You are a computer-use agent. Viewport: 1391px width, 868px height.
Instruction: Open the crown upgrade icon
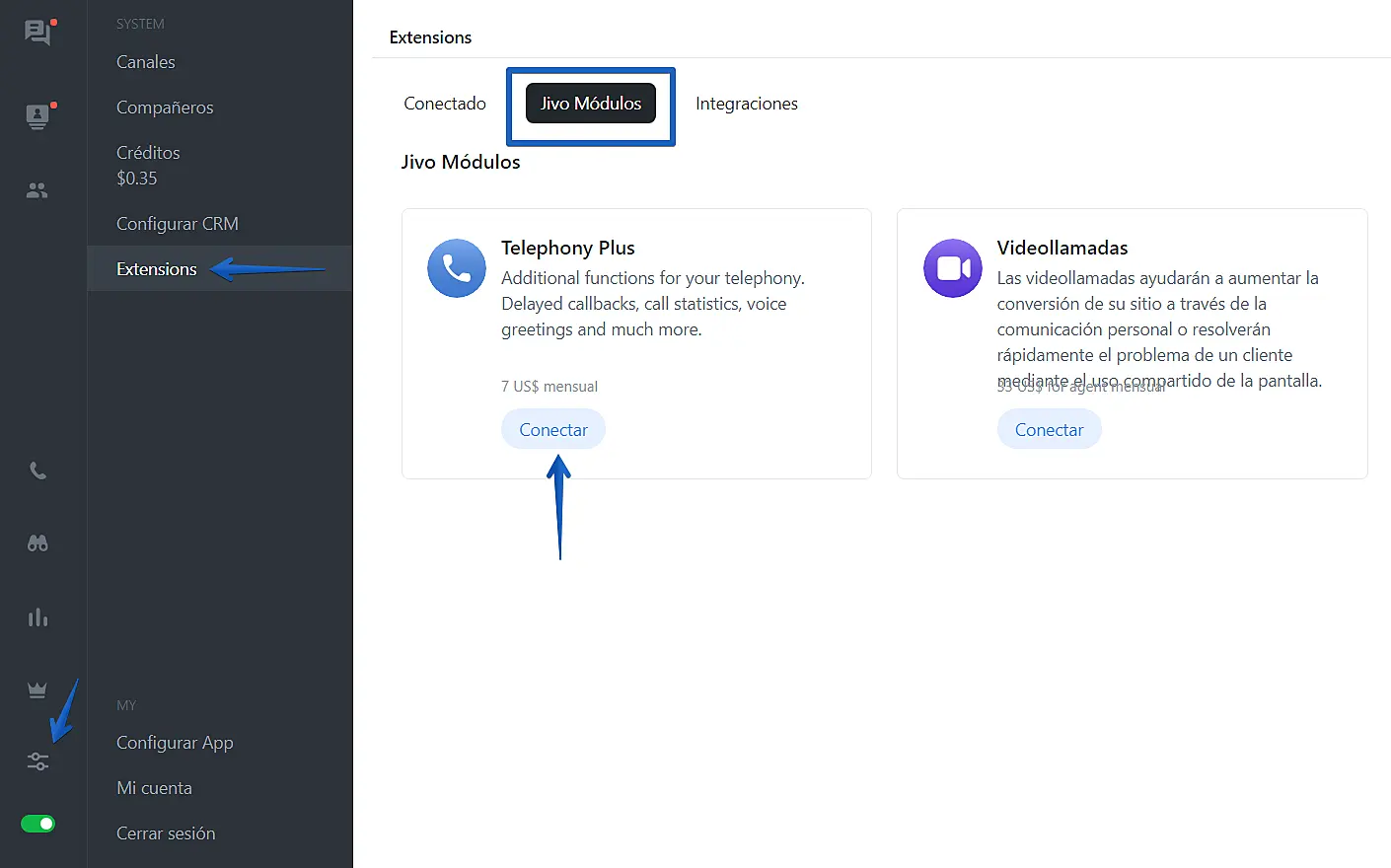tap(37, 690)
